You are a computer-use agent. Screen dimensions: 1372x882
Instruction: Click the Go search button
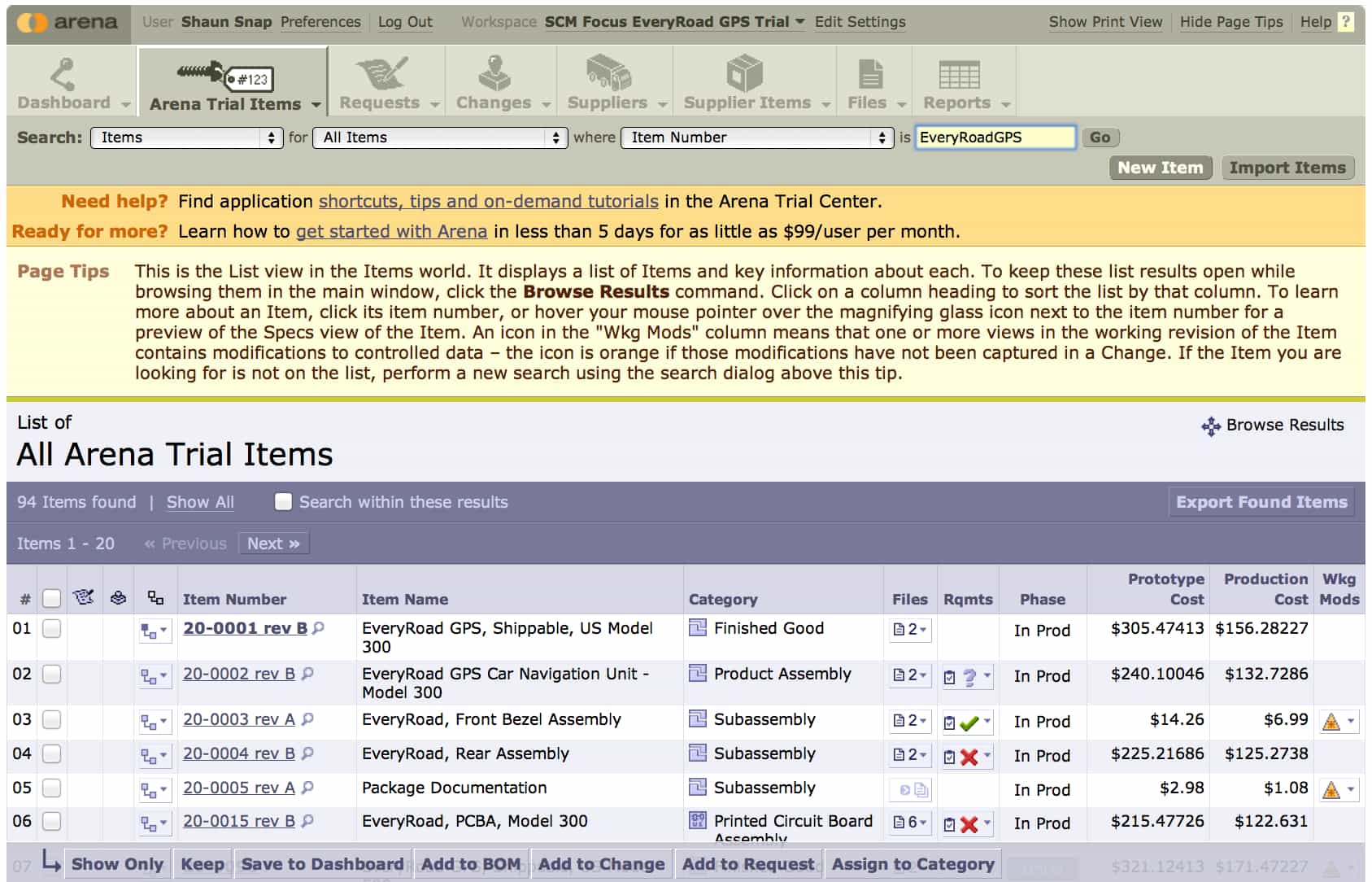click(1100, 138)
